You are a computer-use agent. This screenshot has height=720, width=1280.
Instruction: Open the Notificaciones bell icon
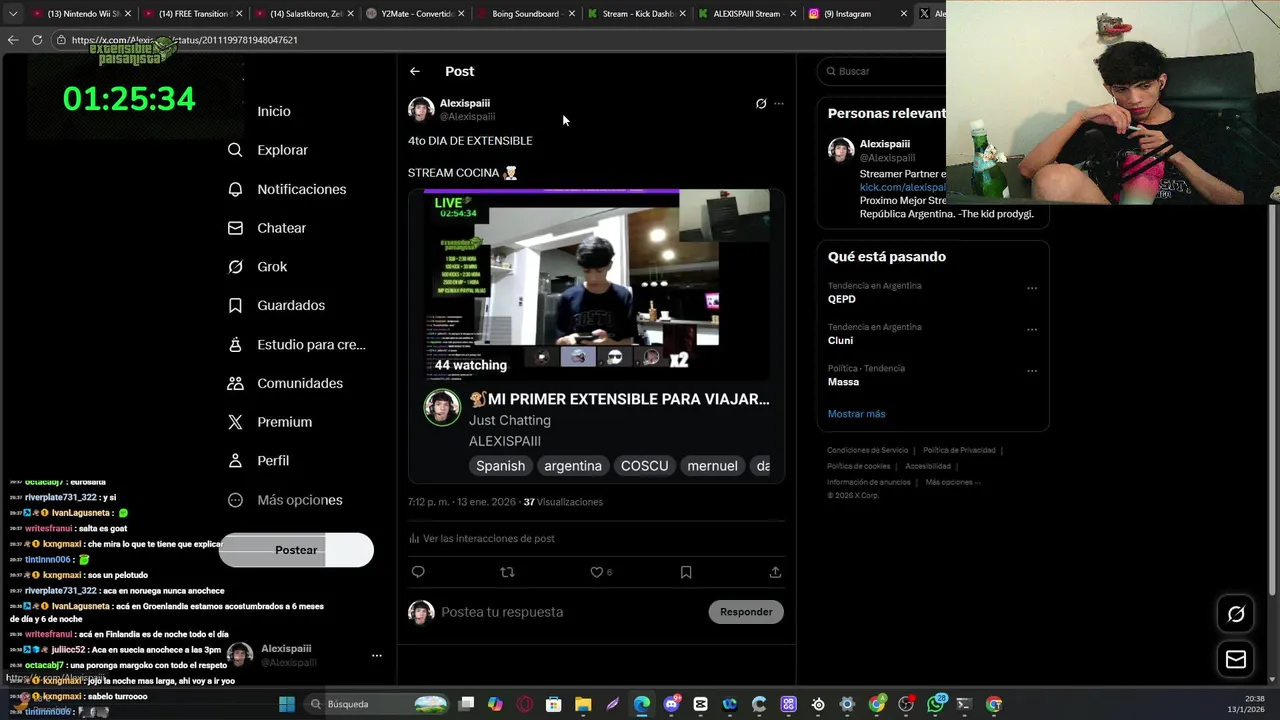coord(235,189)
